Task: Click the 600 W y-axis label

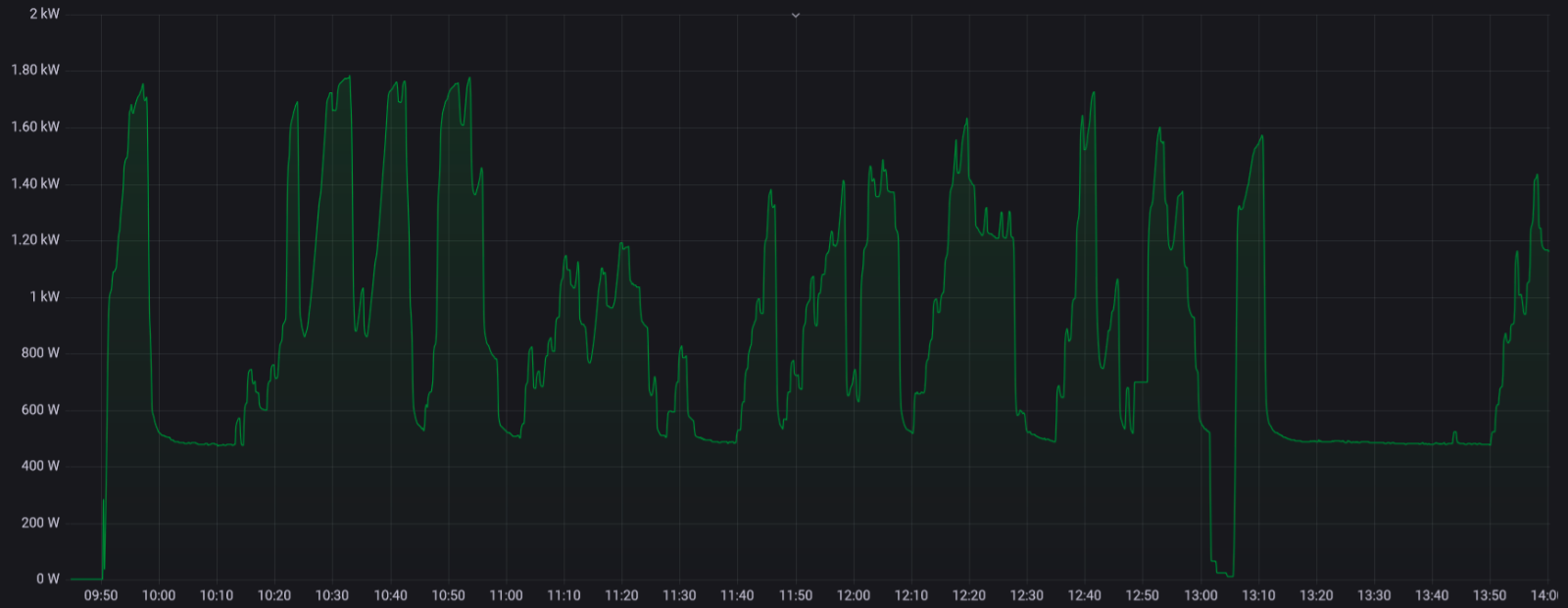Action: coord(40,409)
